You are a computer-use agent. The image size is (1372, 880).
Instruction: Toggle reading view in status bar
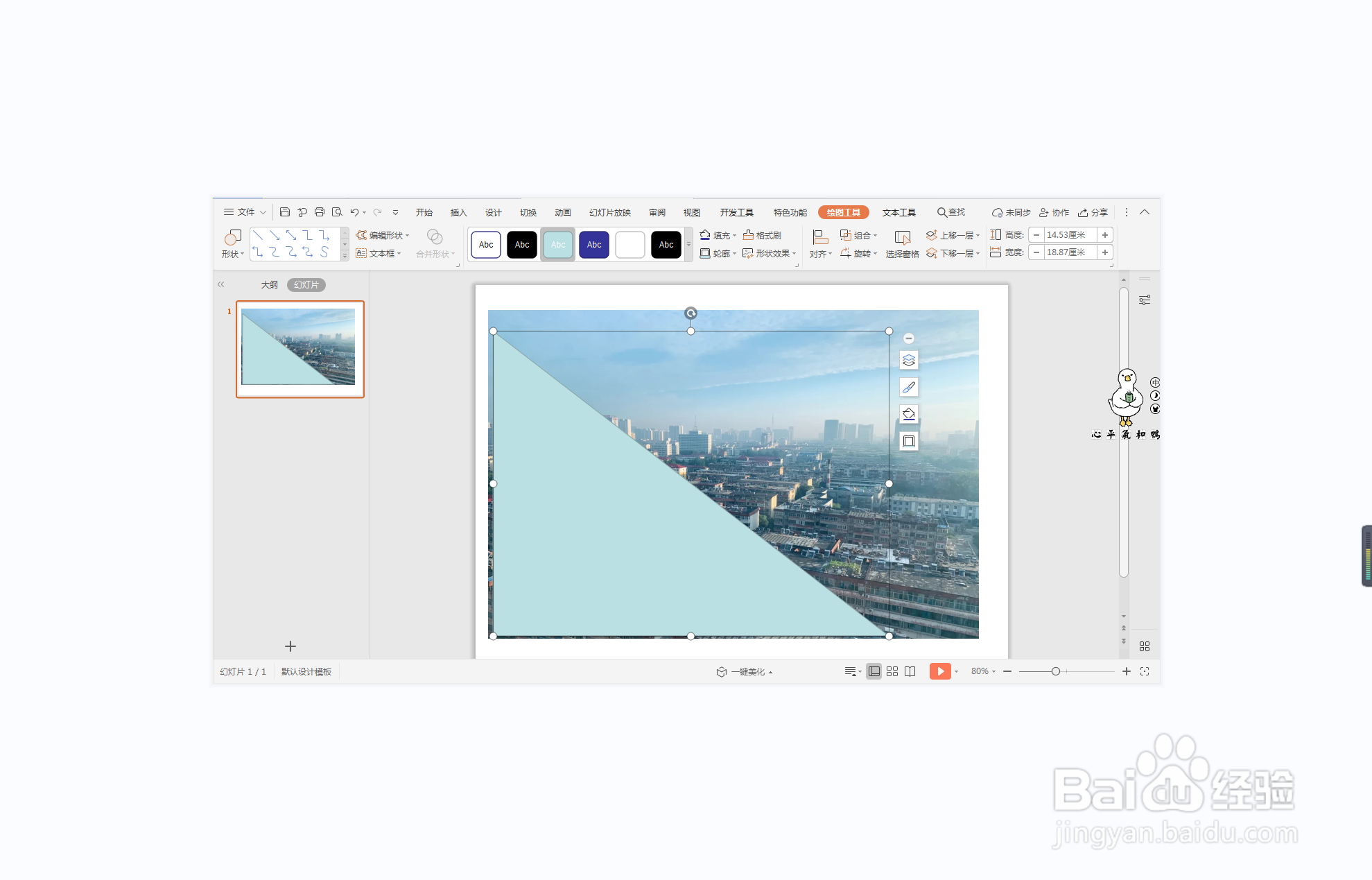tap(910, 671)
